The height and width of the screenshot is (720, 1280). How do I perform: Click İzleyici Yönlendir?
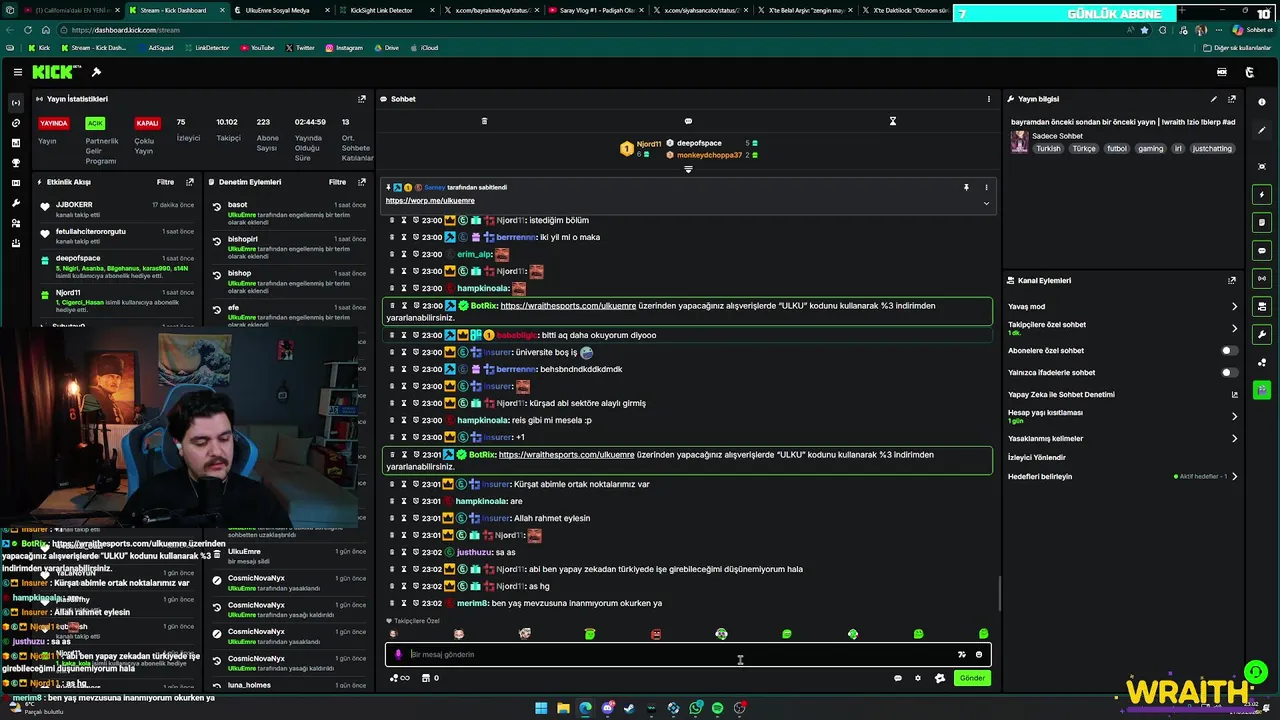click(1037, 457)
